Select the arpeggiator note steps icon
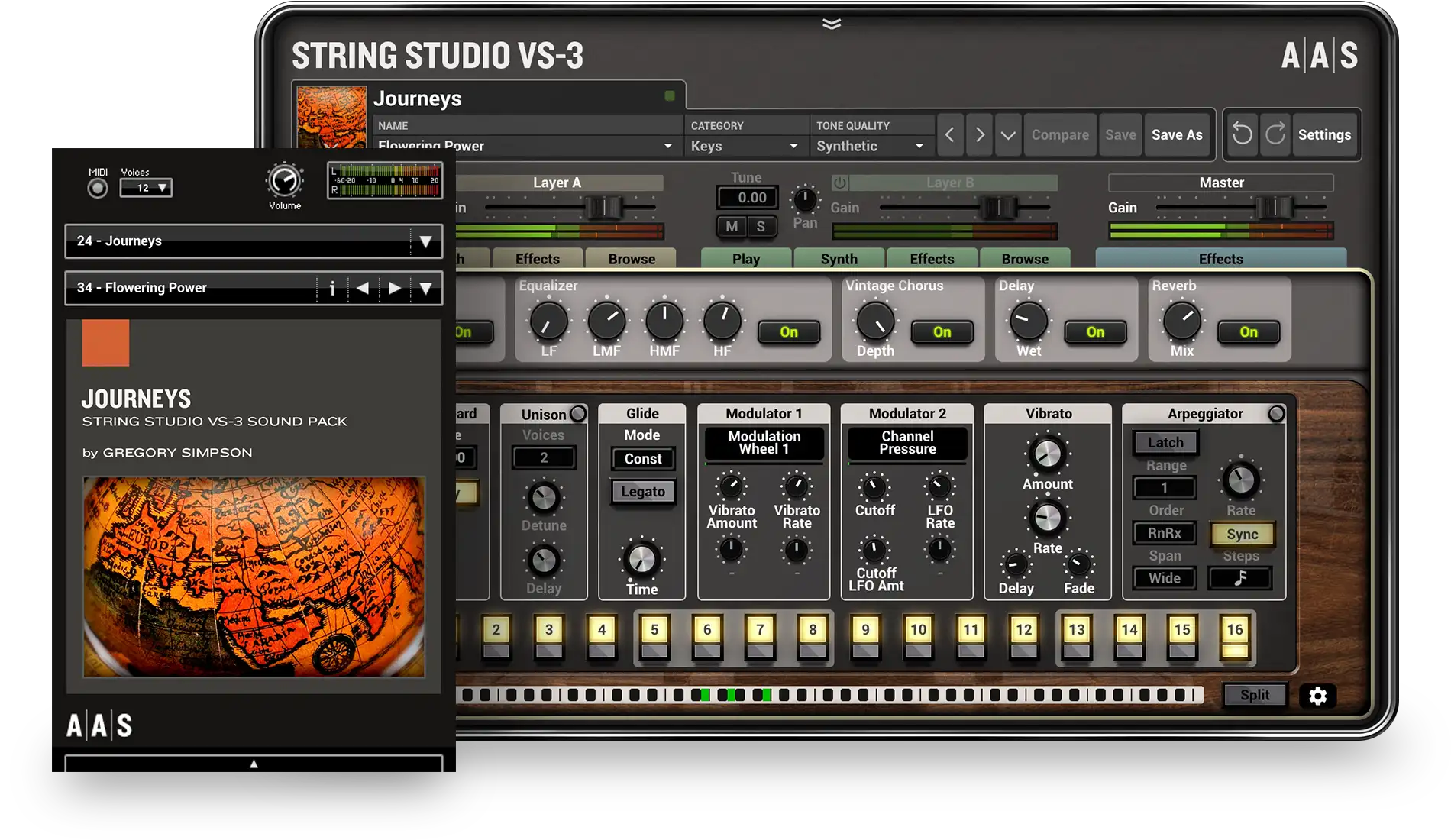Viewport: 1451px width, 840px height. 1239,578
